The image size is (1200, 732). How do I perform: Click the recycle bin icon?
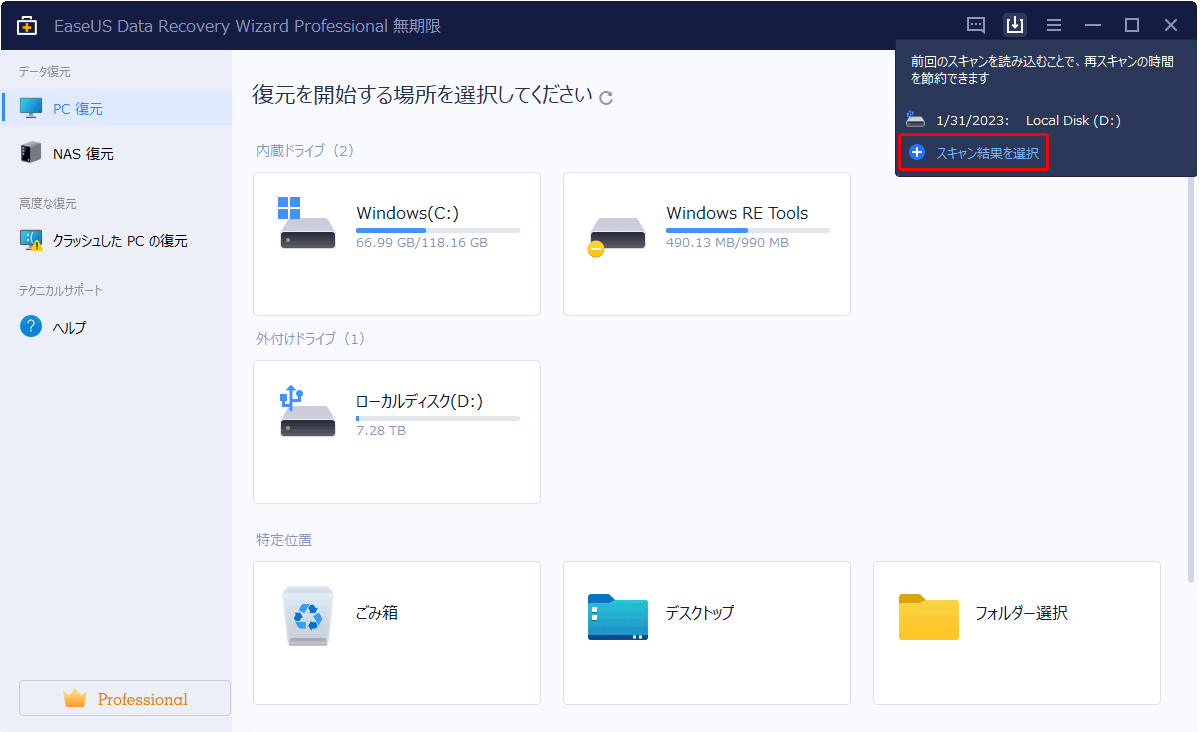pos(308,616)
